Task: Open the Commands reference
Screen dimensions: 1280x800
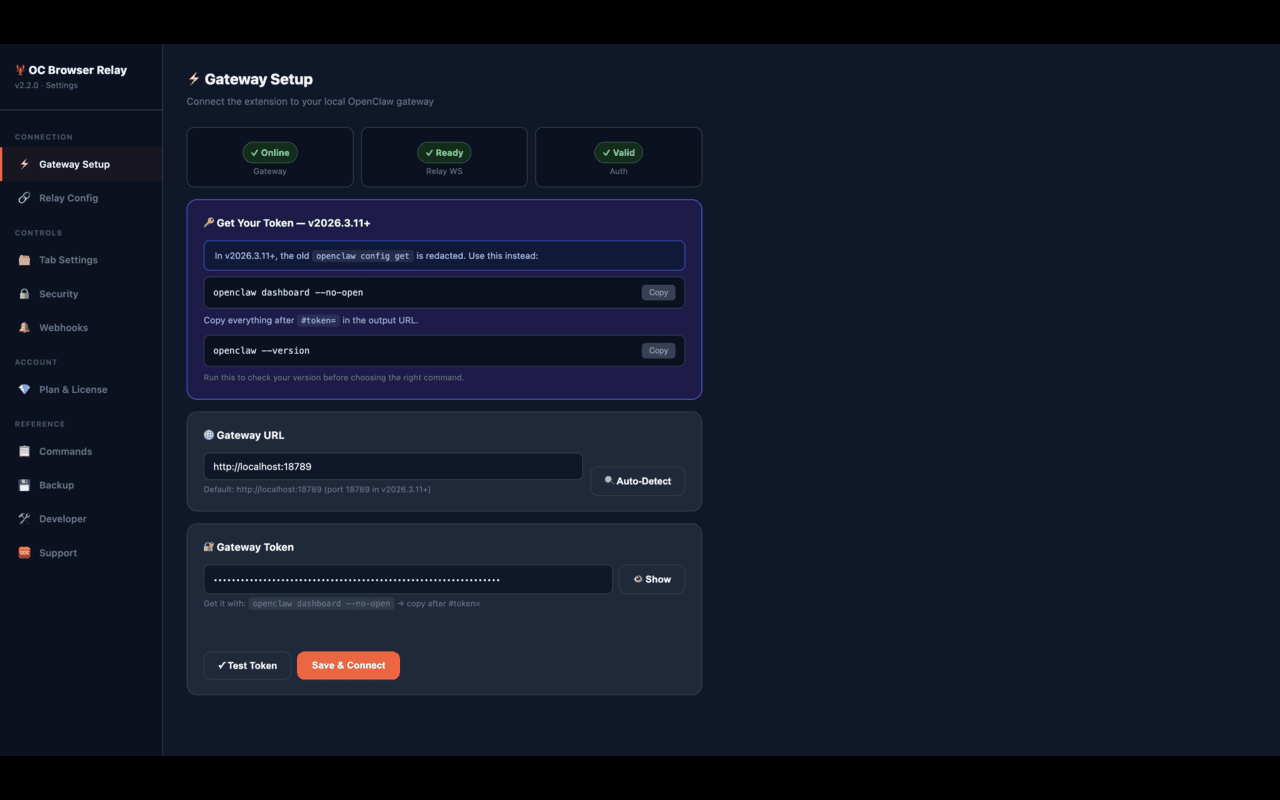Action: pos(81,452)
